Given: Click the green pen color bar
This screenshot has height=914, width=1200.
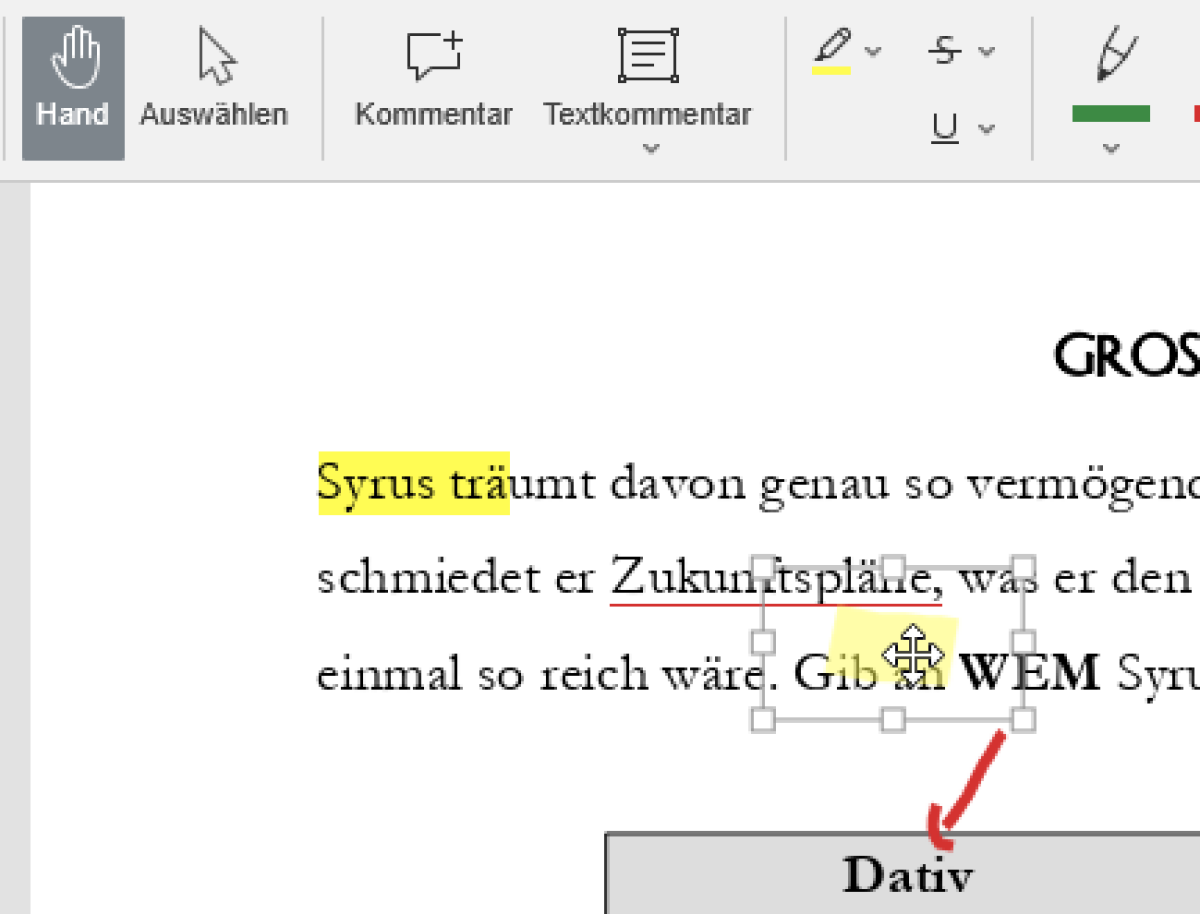Looking at the screenshot, I should pyautogui.click(x=1110, y=114).
